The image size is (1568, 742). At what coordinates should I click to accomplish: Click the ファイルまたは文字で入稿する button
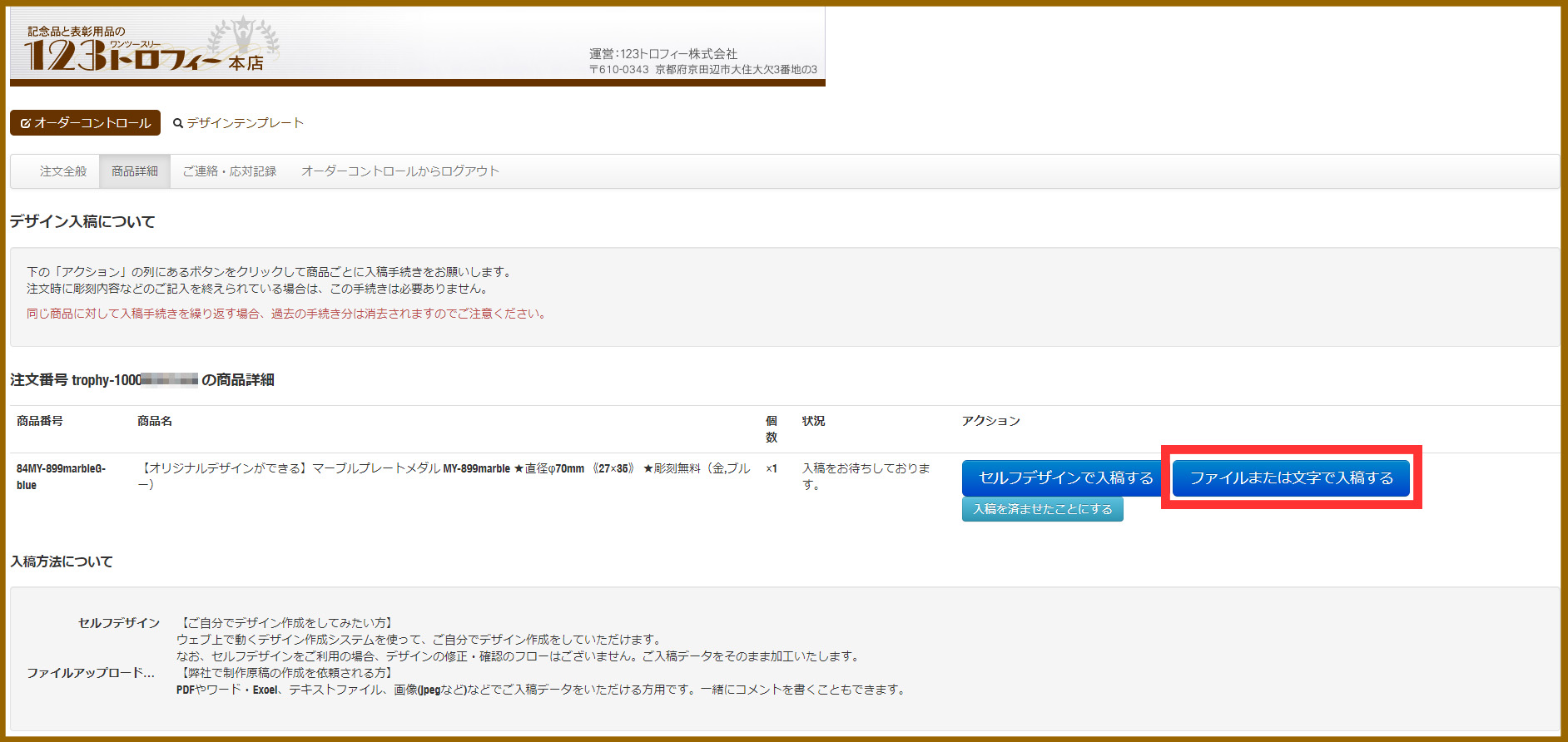1291,477
